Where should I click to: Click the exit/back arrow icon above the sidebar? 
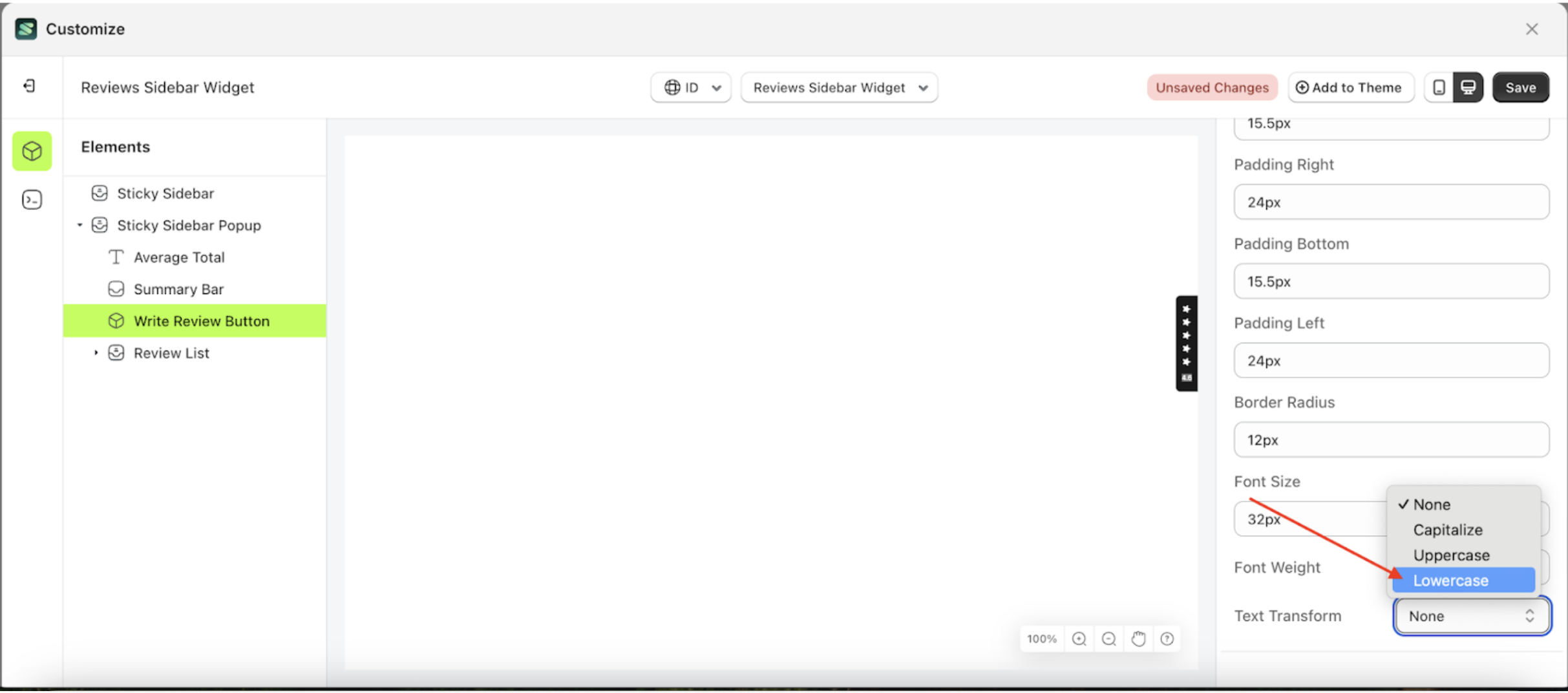click(28, 86)
